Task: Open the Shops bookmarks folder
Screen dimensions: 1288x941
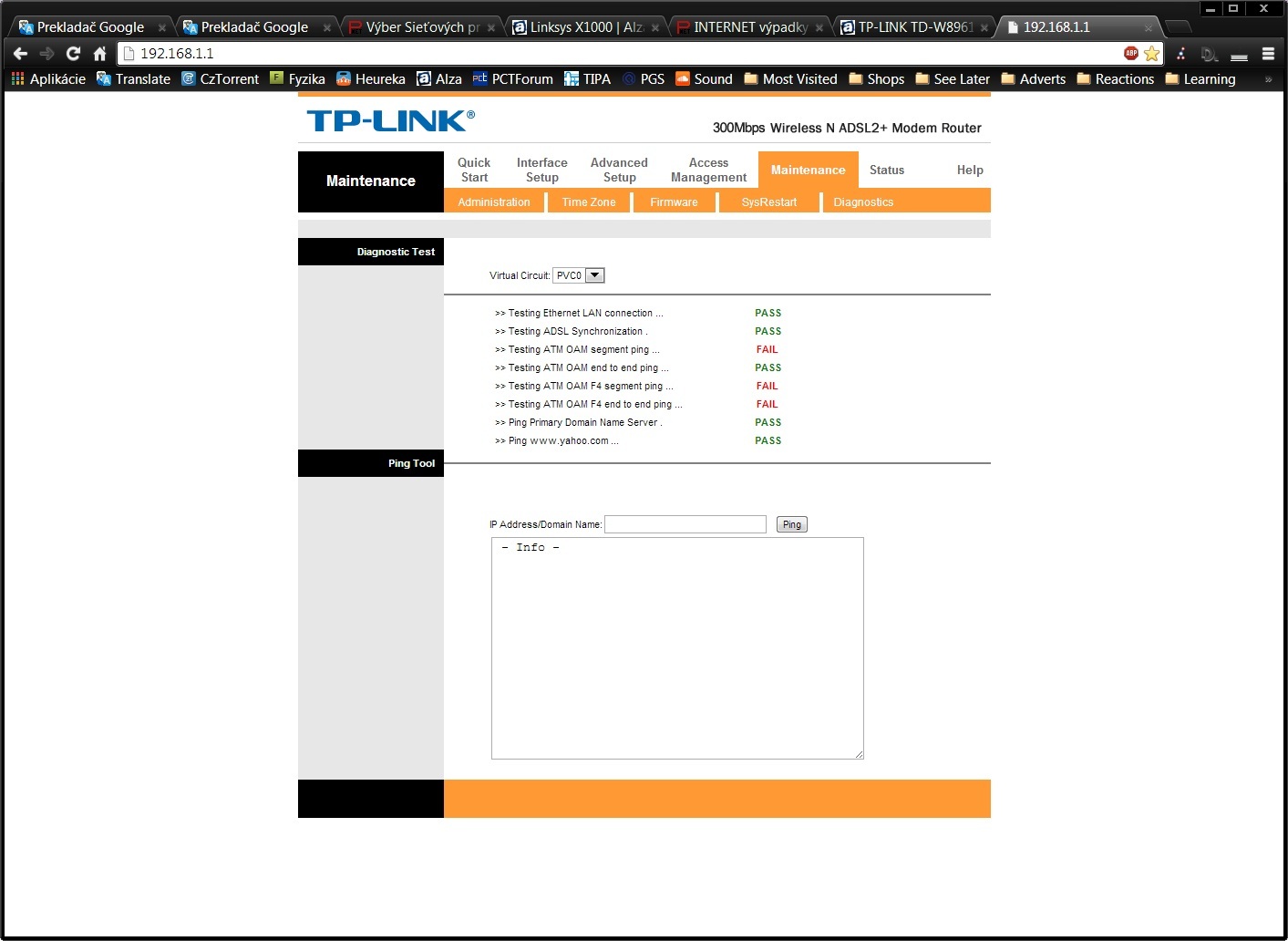Action: 876,79
